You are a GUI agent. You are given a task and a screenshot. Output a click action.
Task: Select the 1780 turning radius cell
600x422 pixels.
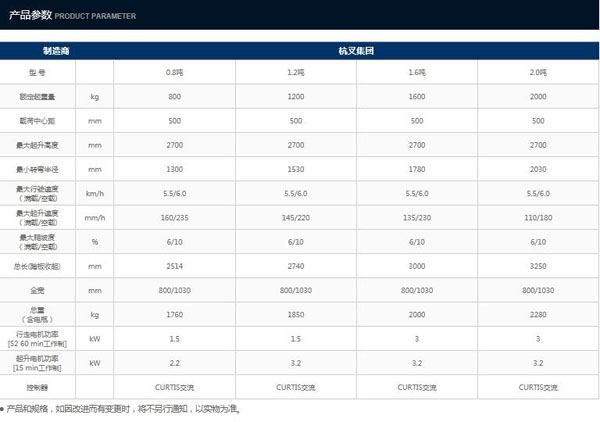click(417, 169)
